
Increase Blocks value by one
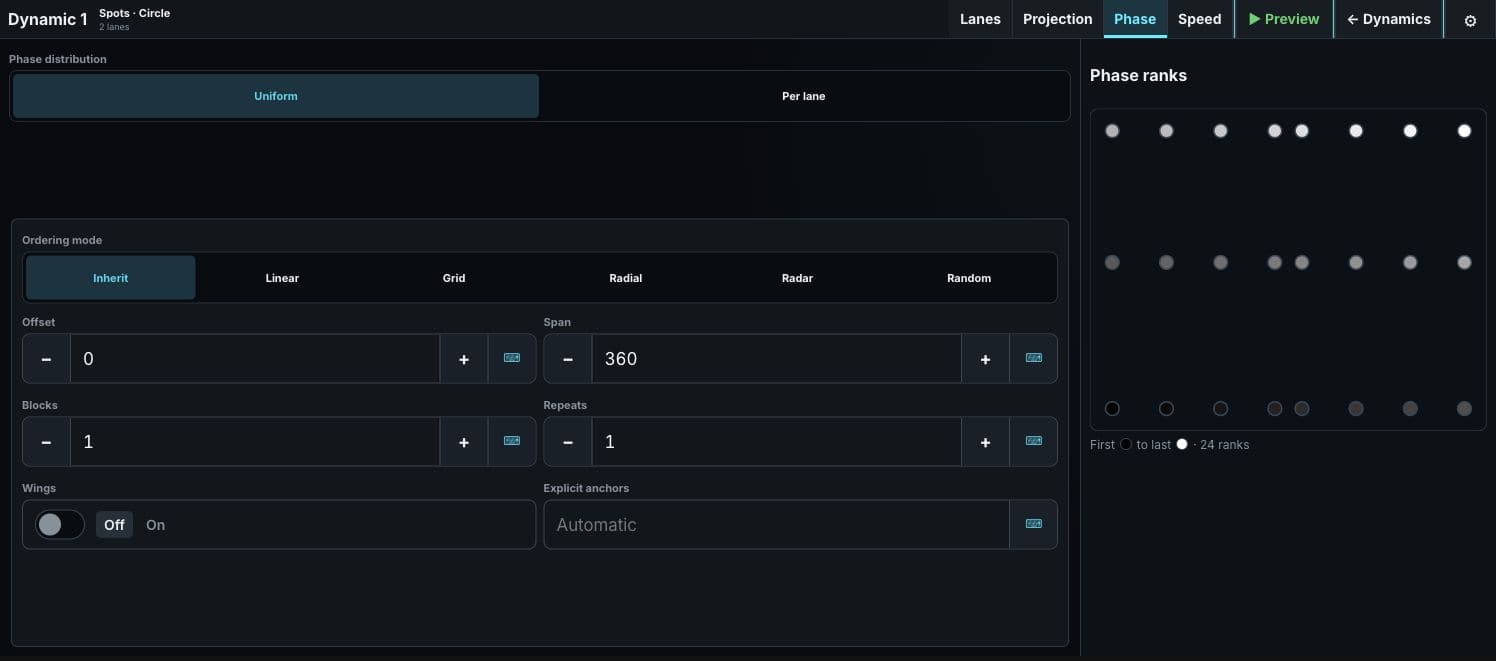464,442
